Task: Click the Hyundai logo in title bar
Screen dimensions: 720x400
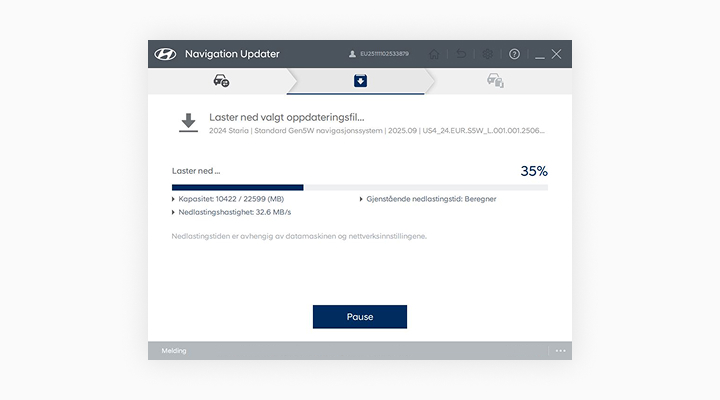Action: click(x=165, y=54)
